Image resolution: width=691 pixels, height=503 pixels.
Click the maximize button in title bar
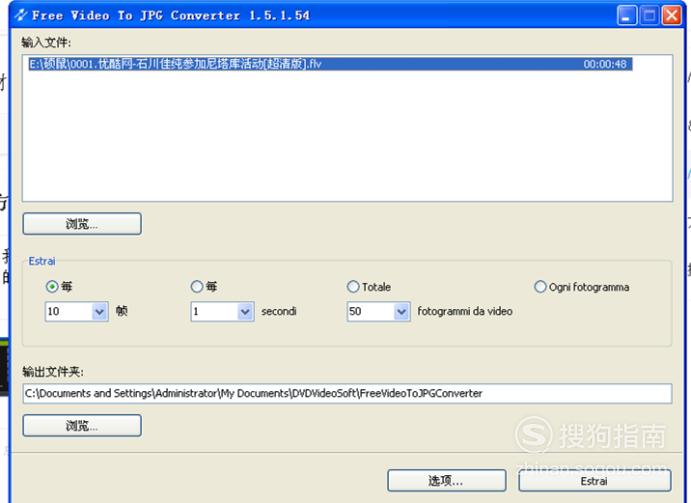649,15
